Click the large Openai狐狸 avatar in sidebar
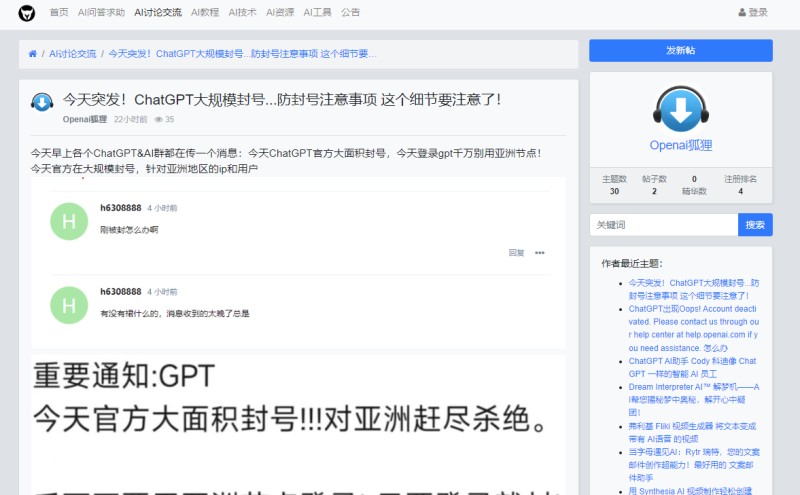The image size is (800, 495). [x=681, y=109]
